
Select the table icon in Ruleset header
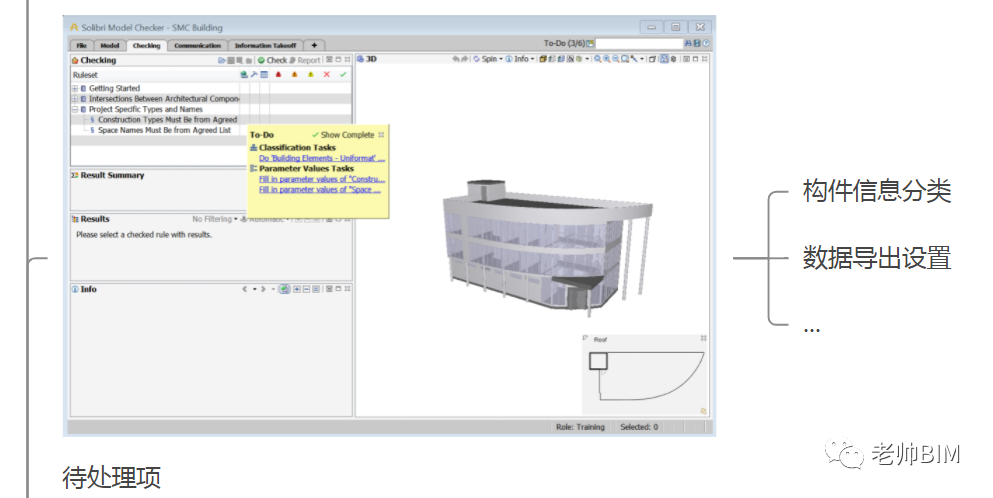click(264, 74)
